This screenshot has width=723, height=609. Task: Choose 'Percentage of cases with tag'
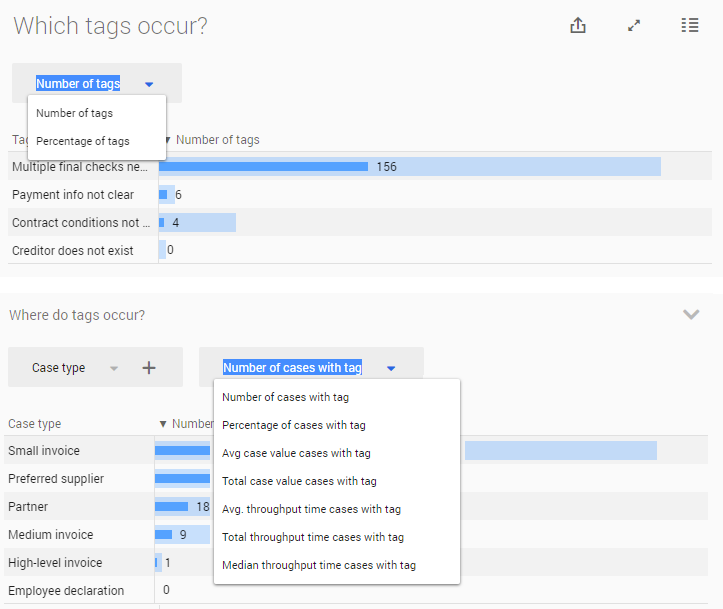(x=294, y=425)
